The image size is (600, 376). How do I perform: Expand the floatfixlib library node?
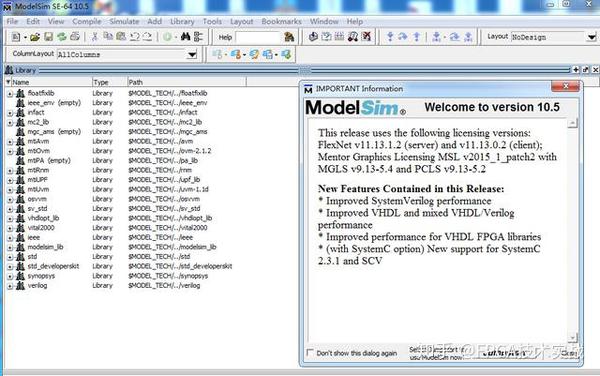(10, 93)
